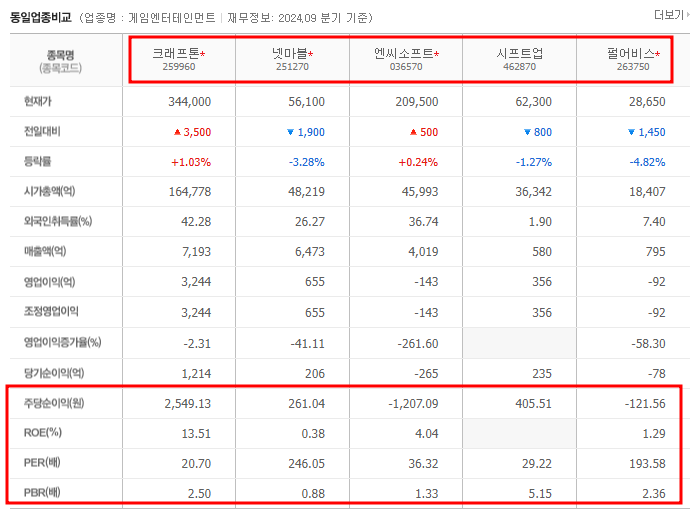Viewport: 696px width, 517px height.
Task: Select market cap value 48,219
Action: pos(306,192)
